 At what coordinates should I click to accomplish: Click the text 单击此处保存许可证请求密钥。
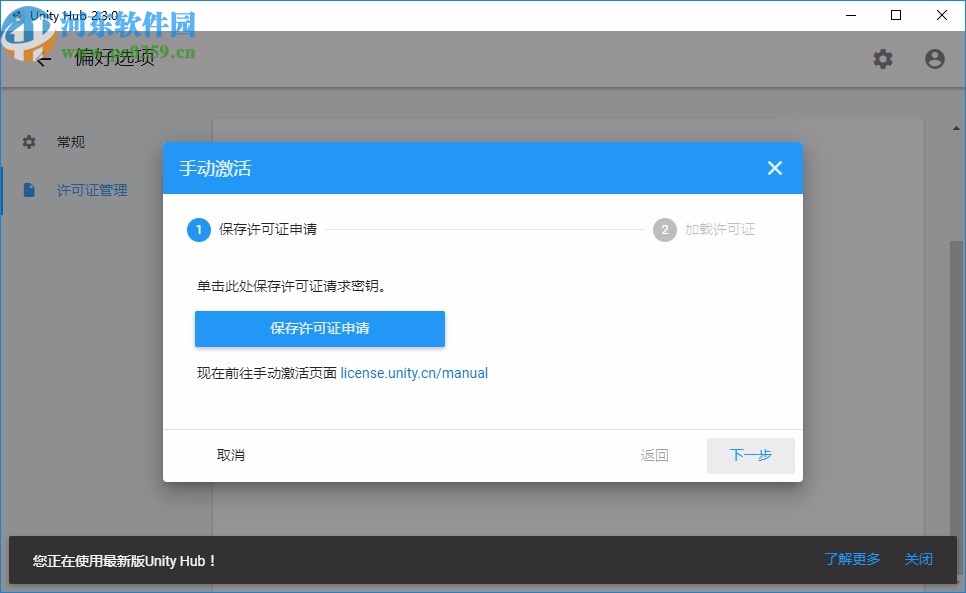[x=291, y=286]
